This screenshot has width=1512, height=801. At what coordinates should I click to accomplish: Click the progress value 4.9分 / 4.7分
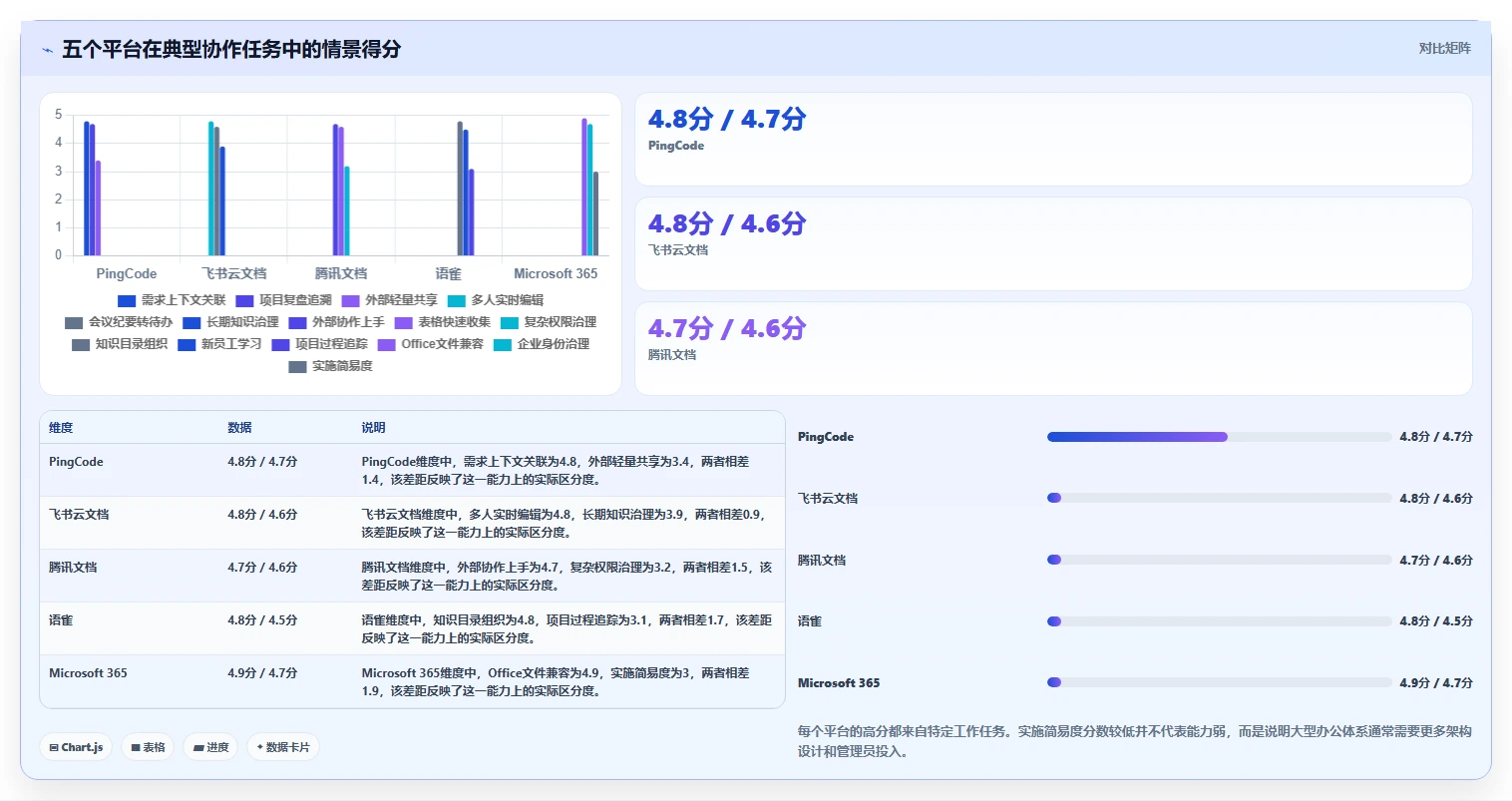point(1436,683)
